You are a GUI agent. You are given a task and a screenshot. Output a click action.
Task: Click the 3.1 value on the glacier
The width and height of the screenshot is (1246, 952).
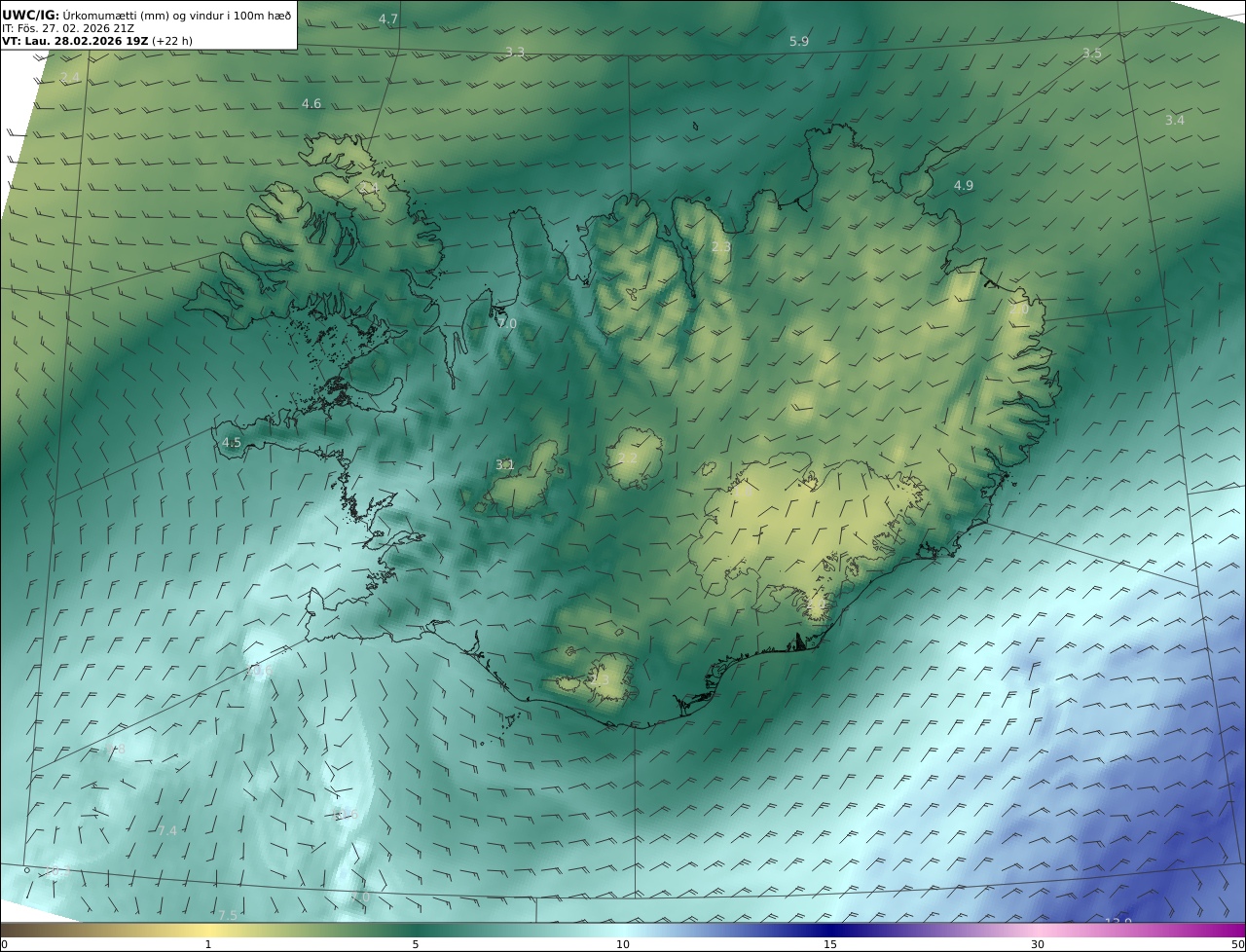click(x=505, y=465)
